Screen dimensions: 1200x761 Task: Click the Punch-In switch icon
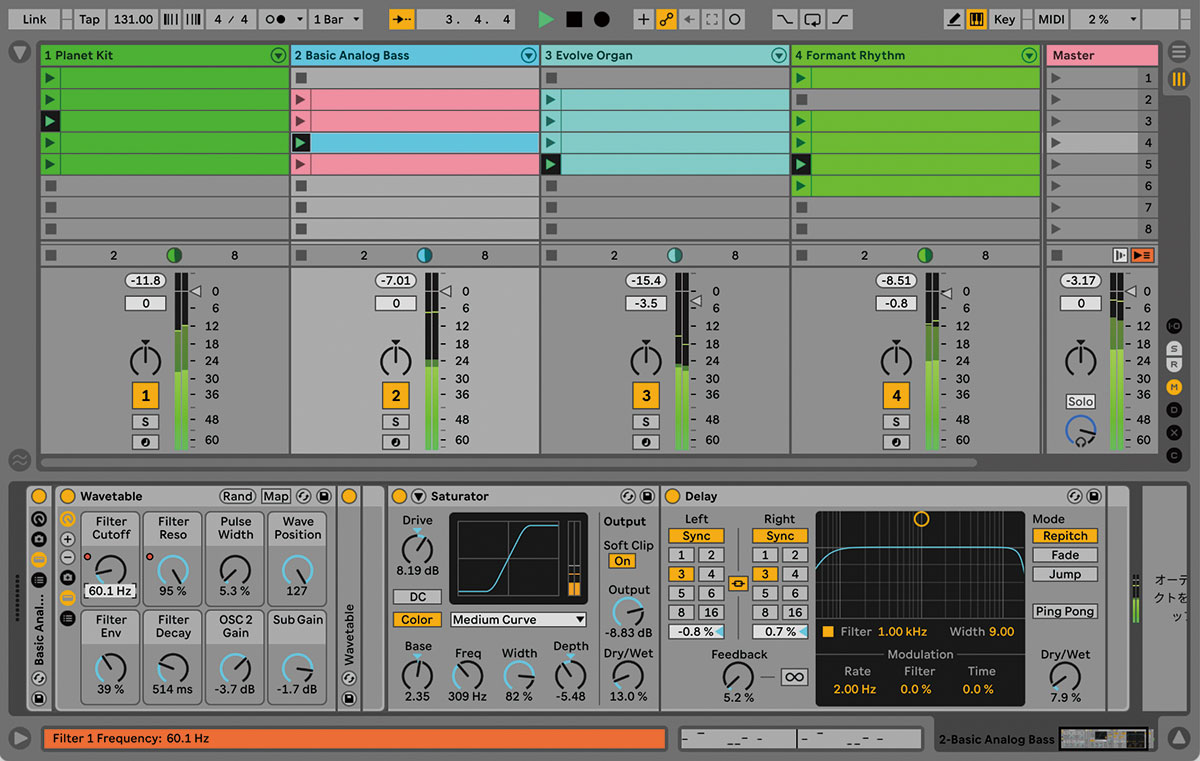(785, 19)
